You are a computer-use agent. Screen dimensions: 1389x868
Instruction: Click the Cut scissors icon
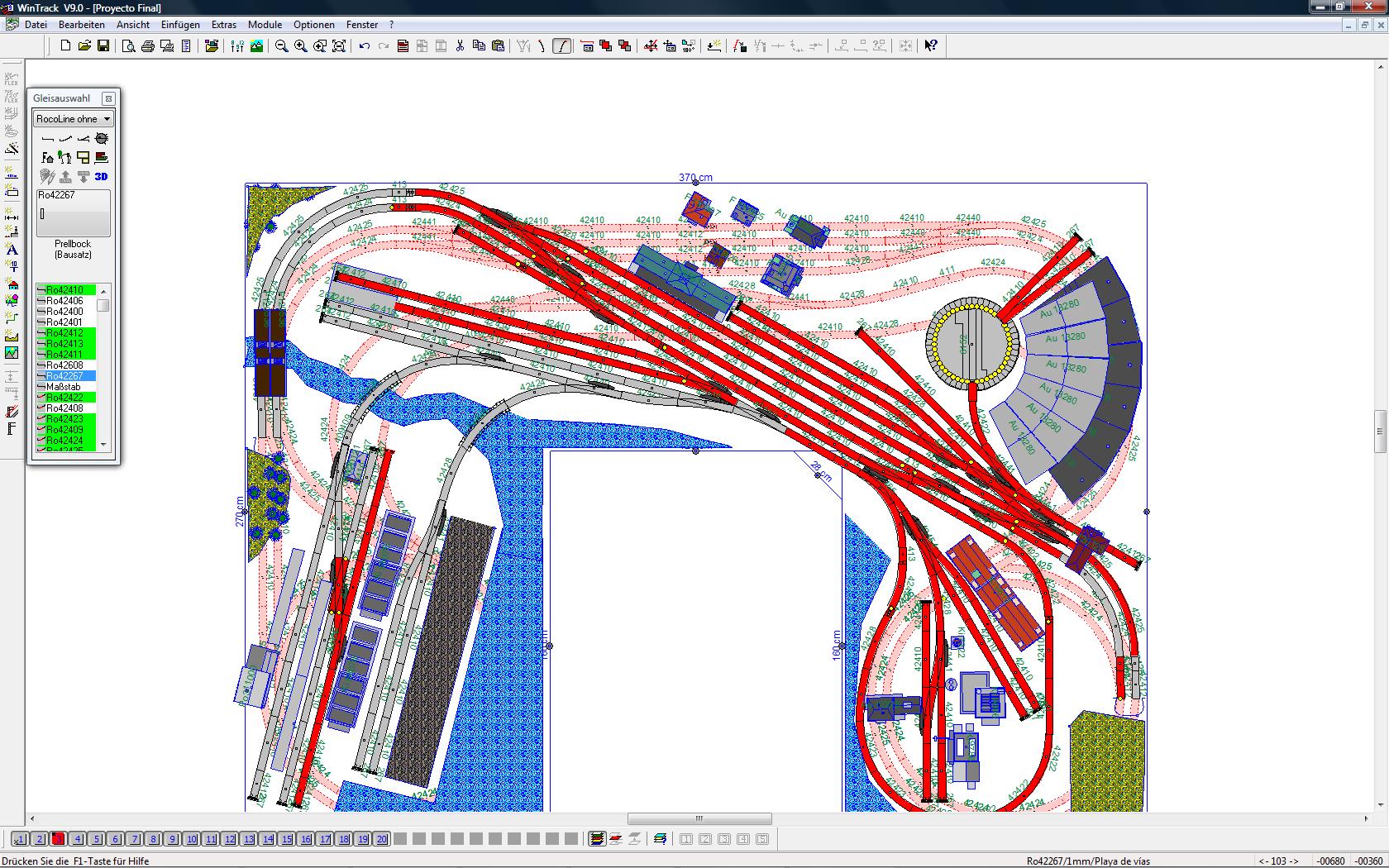[x=460, y=46]
